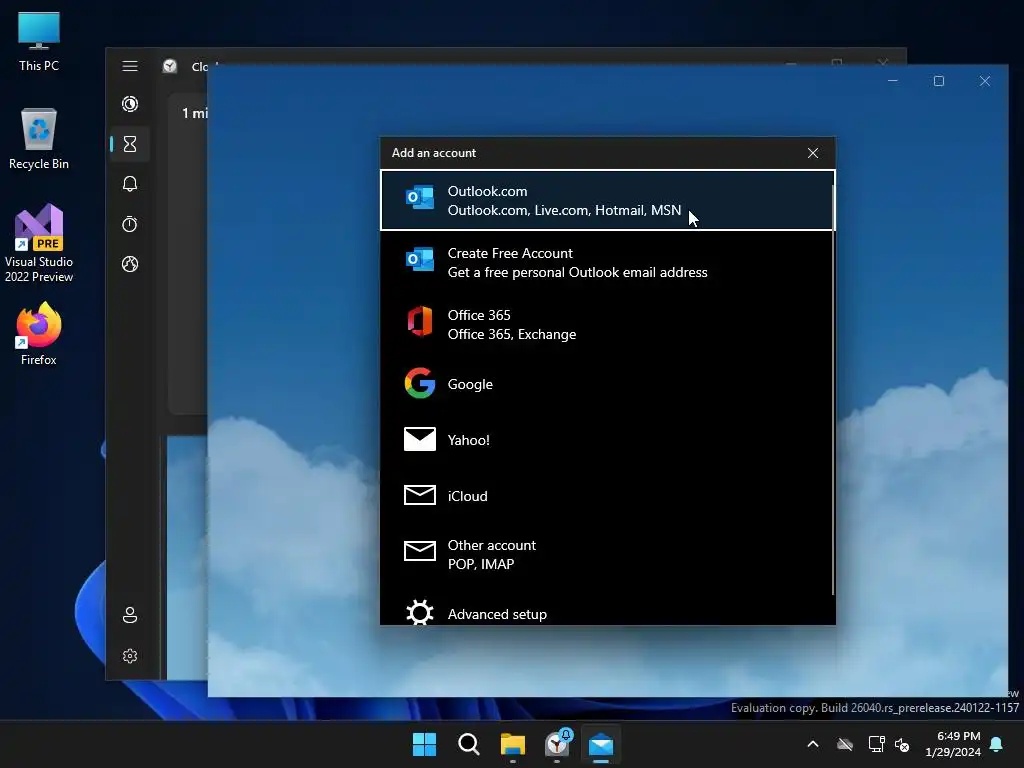Screen dimensions: 1024x768
Task: Close the Add an account dialog
Action: [x=812, y=153]
